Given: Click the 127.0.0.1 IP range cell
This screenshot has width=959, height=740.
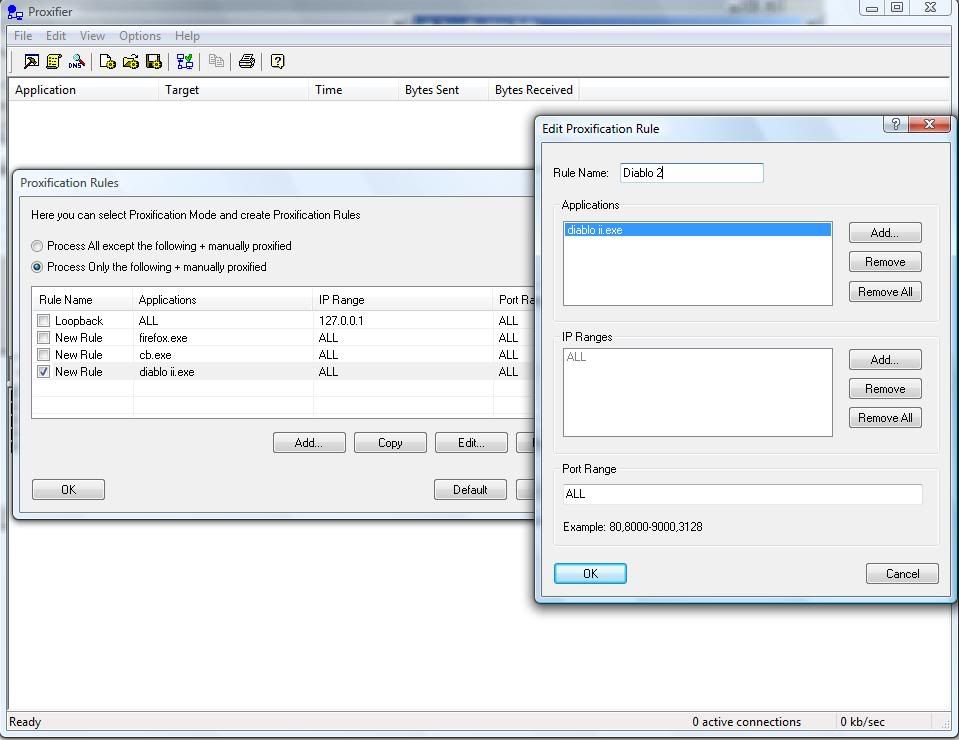Looking at the screenshot, I should click(x=341, y=320).
